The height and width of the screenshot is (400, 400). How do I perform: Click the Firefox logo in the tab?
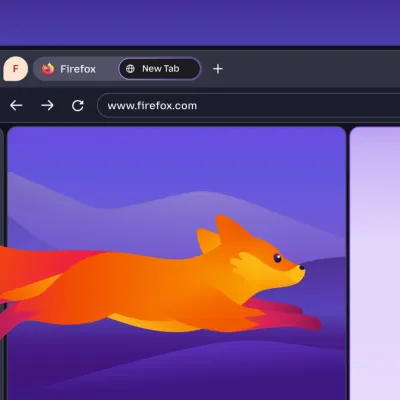48,69
